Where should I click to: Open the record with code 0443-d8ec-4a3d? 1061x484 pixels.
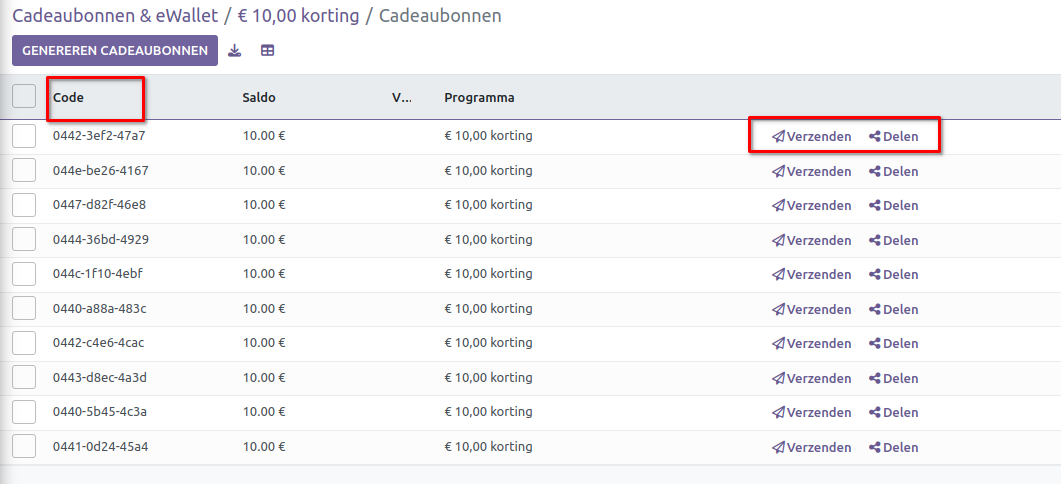coord(100,377)
